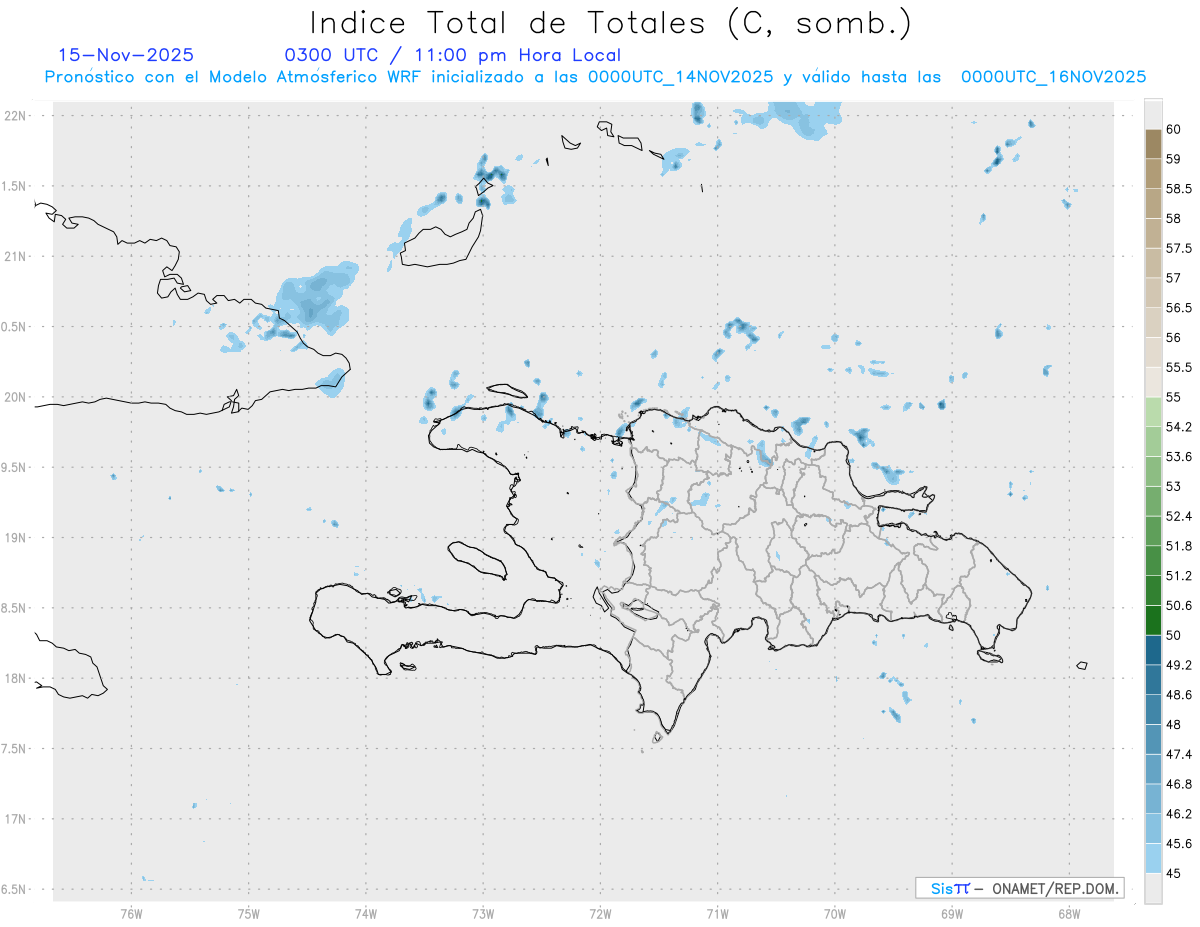This screenshot has height=927, width=1200.
Task: Click the "74W" longitude label
Action: click(x=366, y=913)
